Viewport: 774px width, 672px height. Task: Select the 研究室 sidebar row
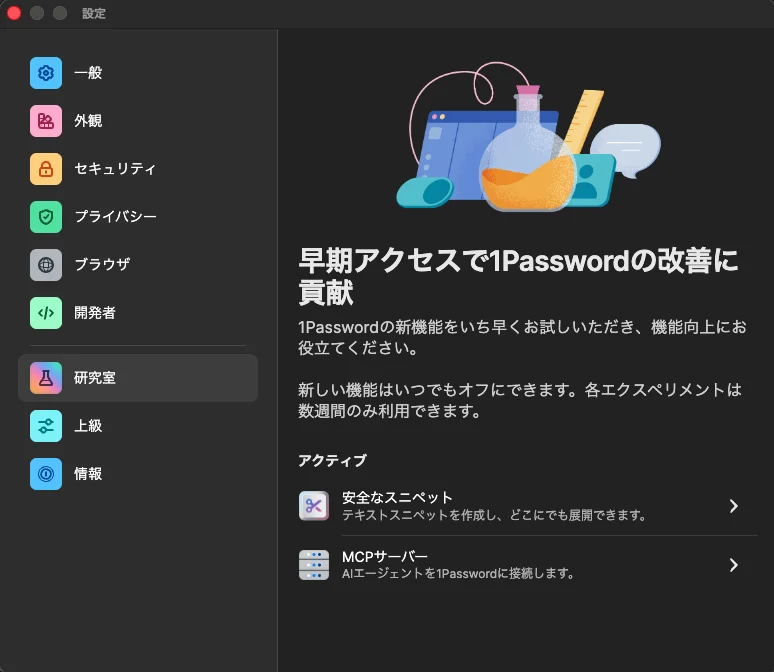click(138, 378)
